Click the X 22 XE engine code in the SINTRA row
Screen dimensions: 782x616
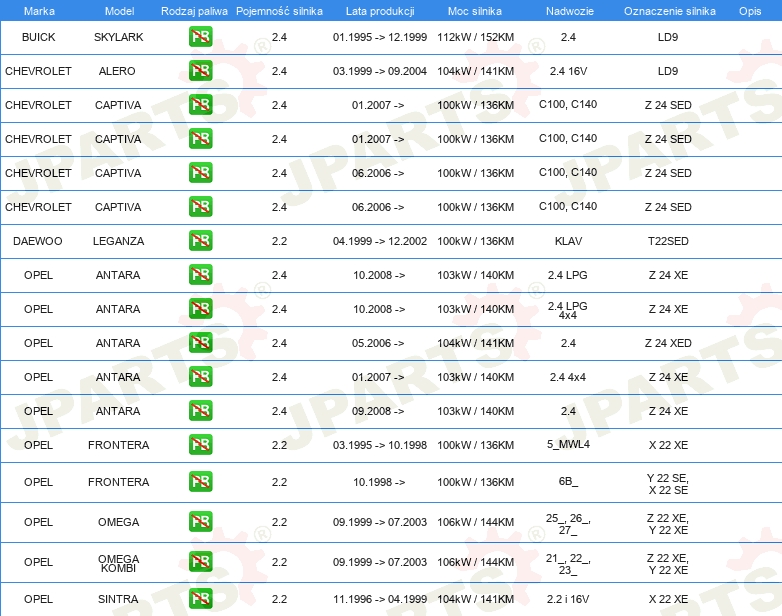668,599
